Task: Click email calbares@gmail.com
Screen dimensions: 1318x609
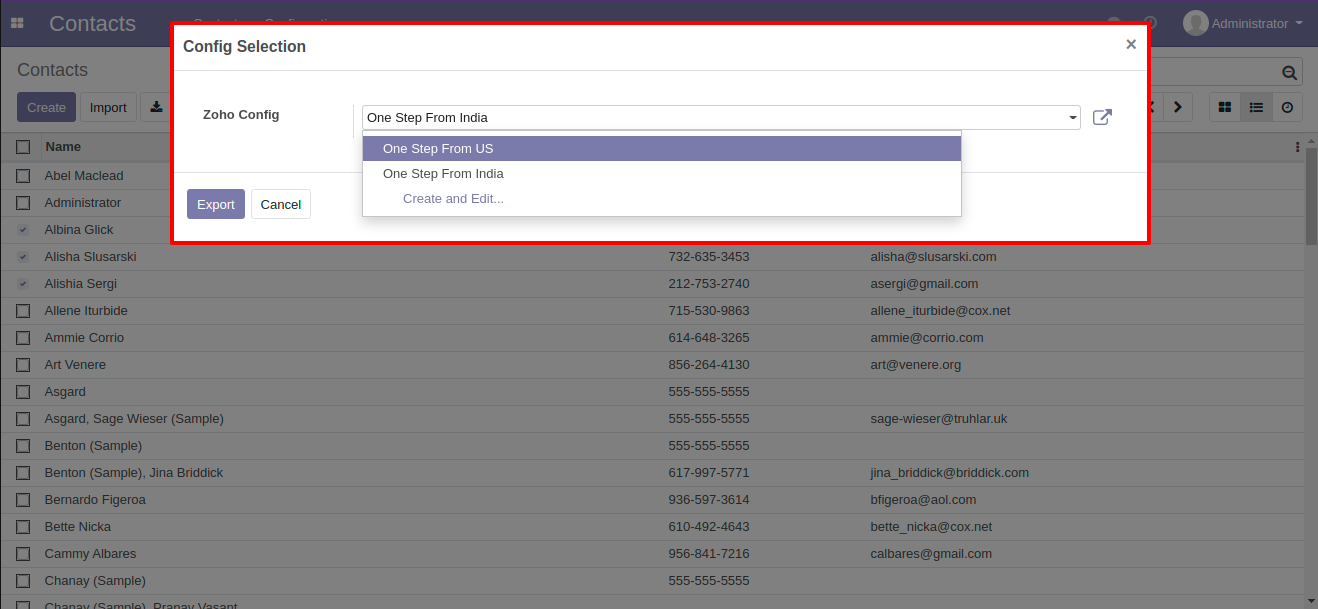Action: (931, 554)
